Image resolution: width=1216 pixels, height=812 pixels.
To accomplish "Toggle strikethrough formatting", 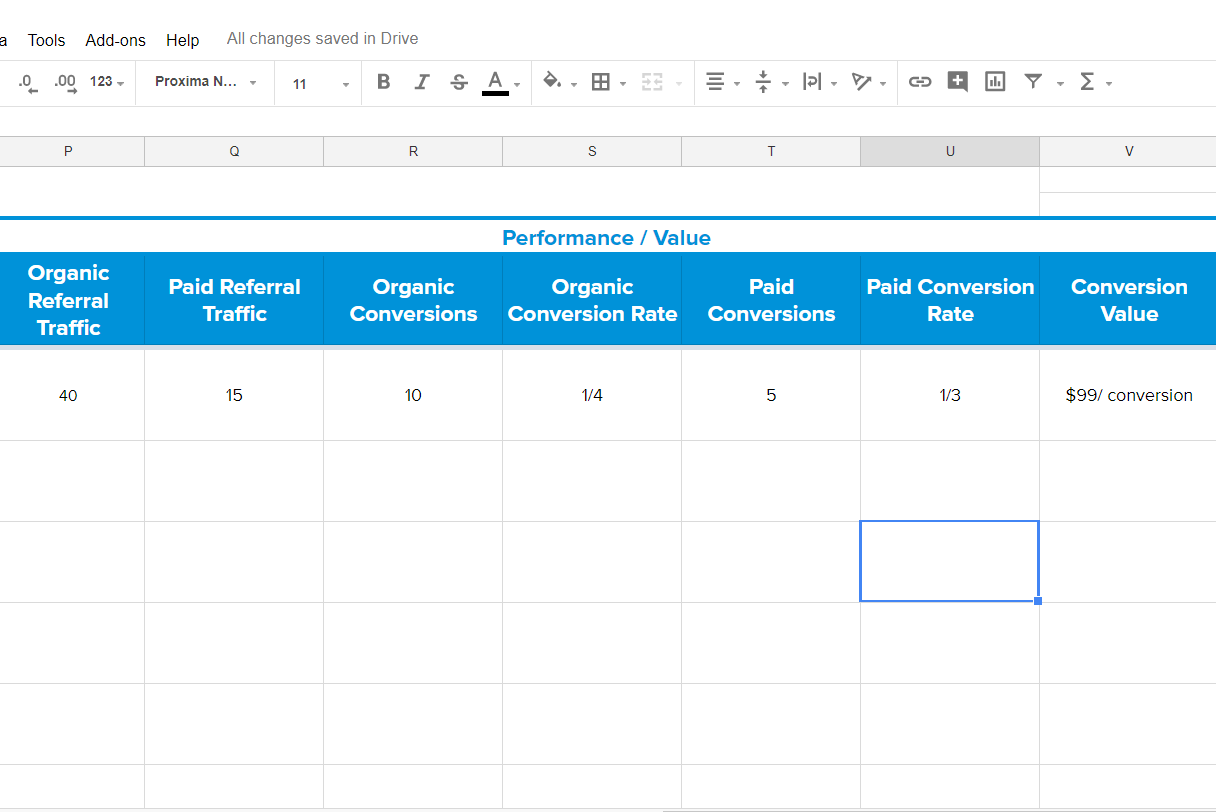I will (x=459, y=82).
